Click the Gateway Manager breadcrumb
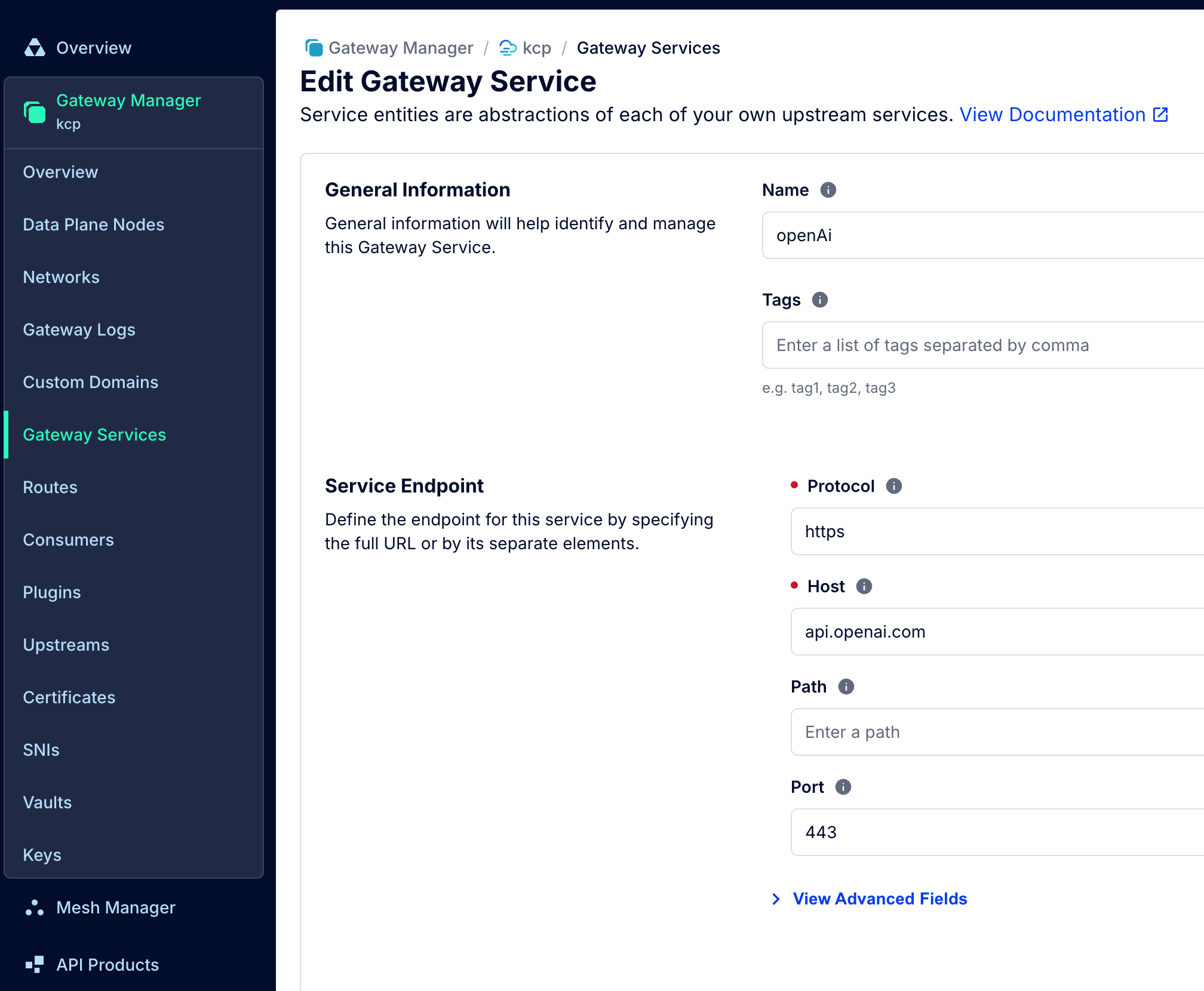The height and width of the screenshot is (991, 1204). (x=400, y=48)
